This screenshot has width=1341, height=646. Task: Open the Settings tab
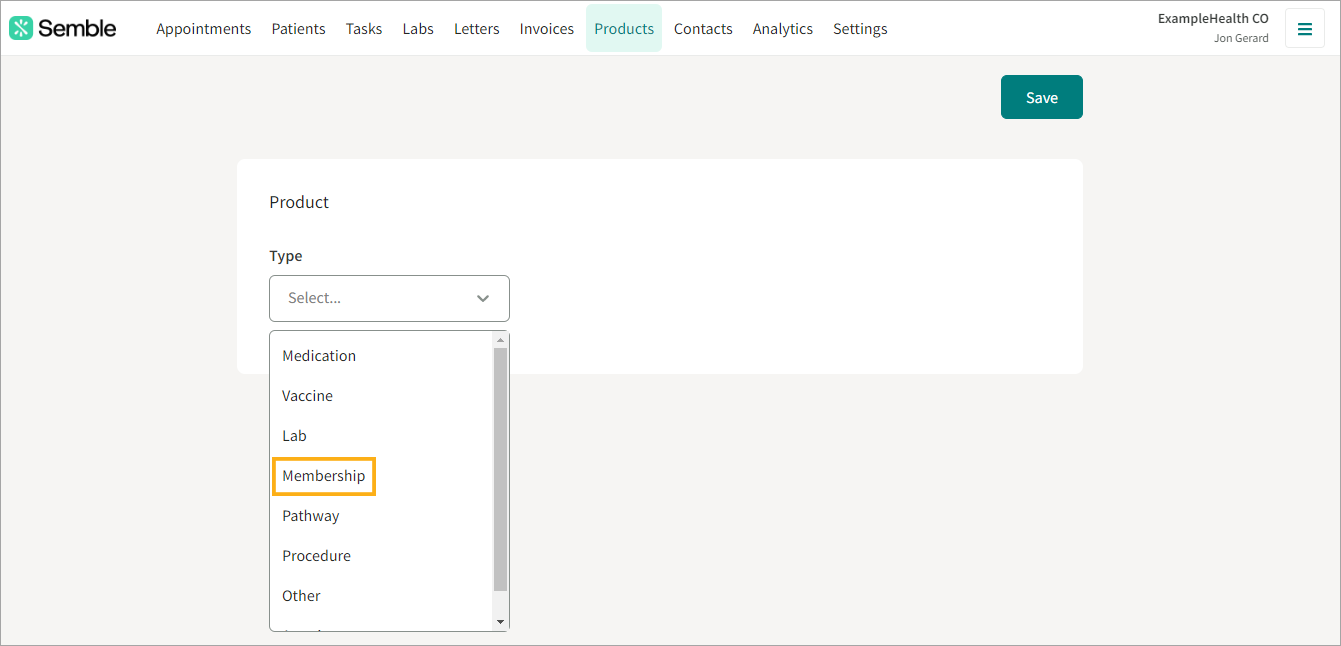(860, 29)
